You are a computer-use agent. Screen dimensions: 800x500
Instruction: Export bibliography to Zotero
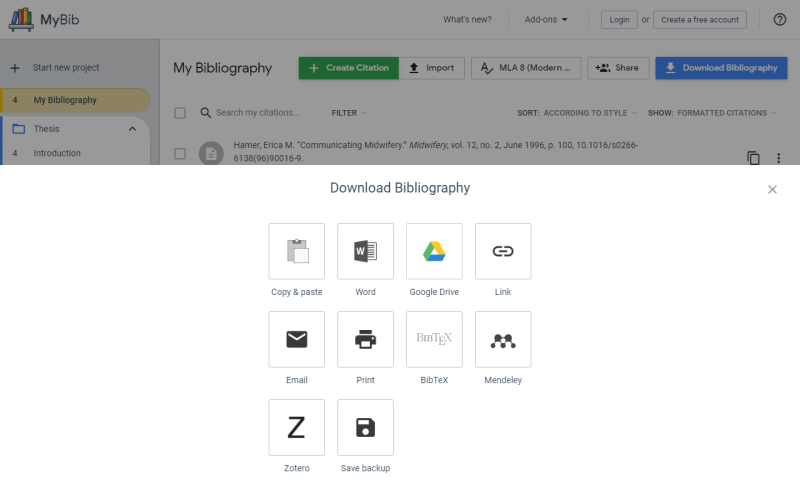296,428
